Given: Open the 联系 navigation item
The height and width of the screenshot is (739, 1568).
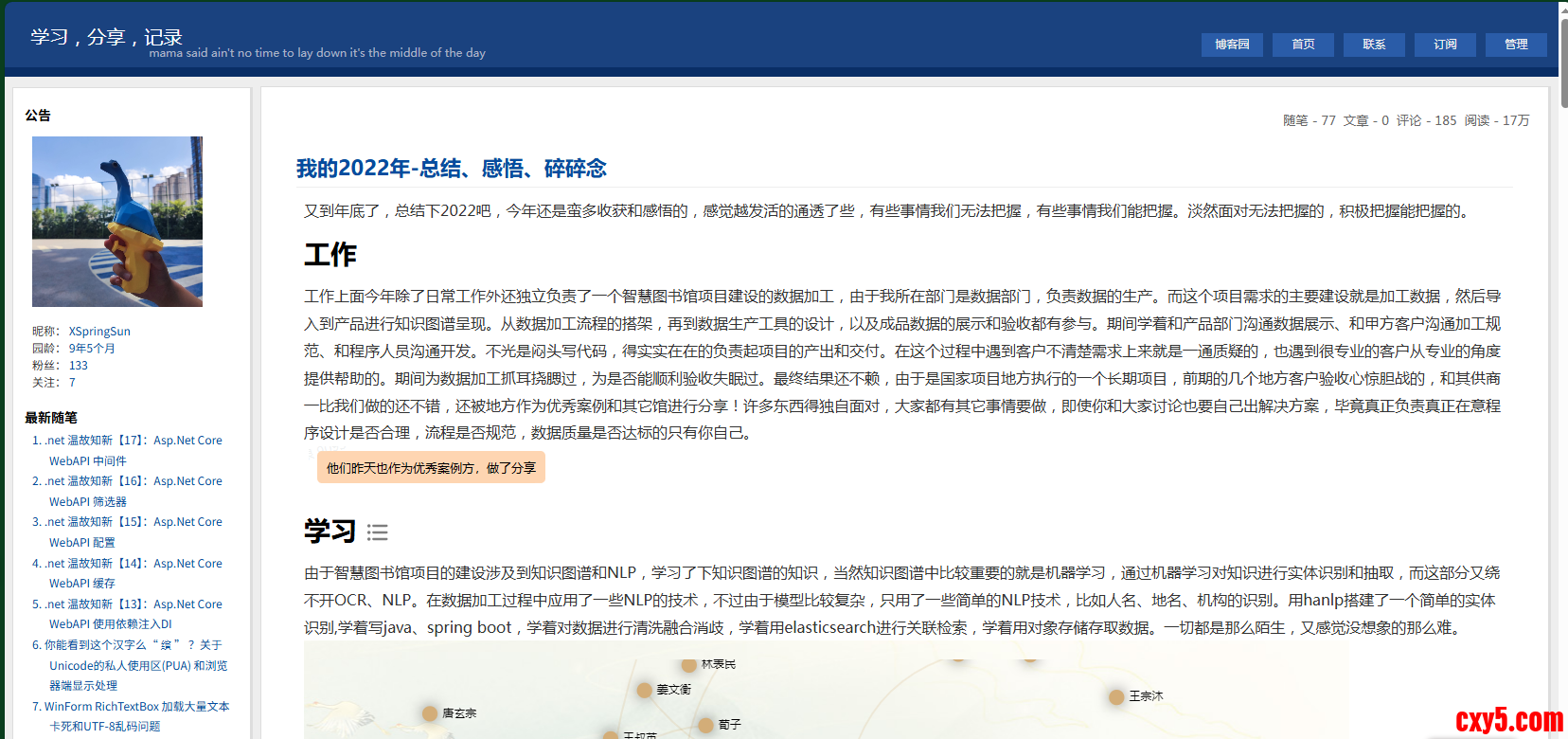Looking at the screenshot, I should (1374, 45).
